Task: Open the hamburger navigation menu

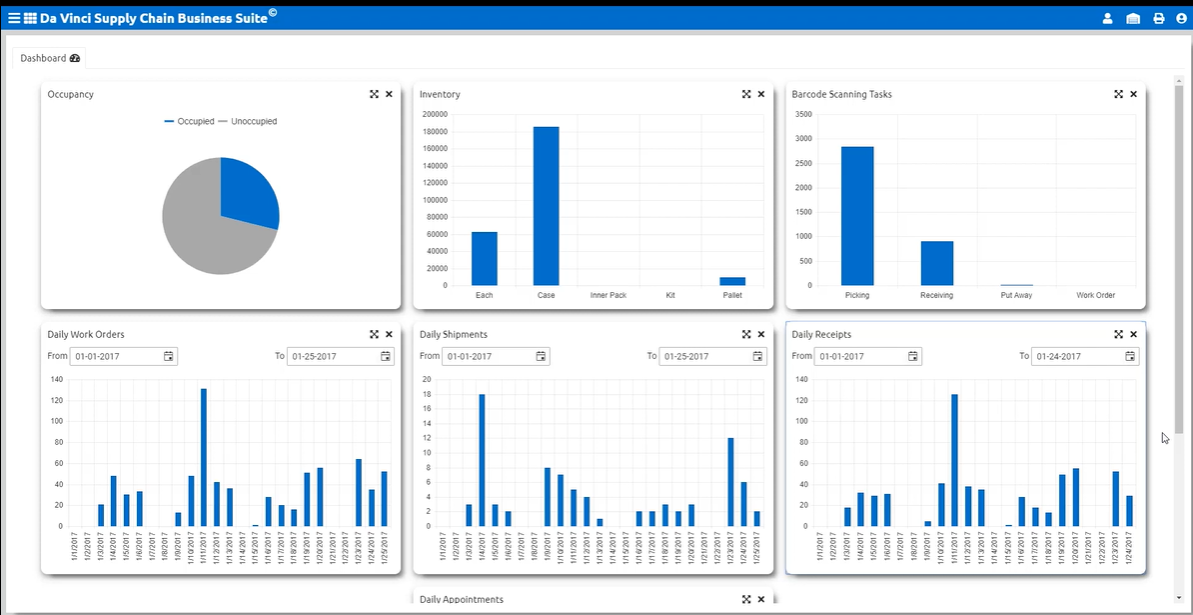Action: click(x=14, y=18)
